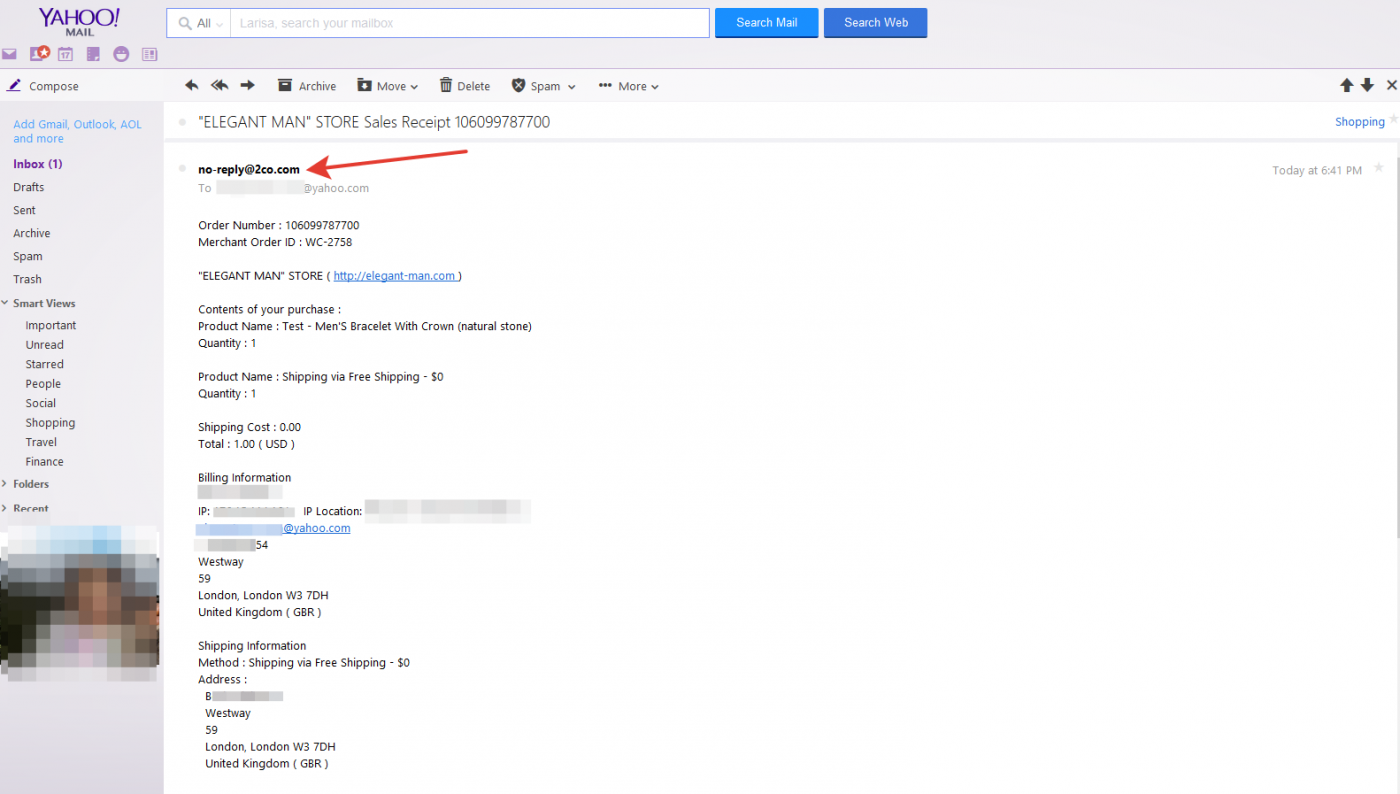Open the Mail icon in the Yahoo toolbar
1400x794 pixels.
click(x=9, y=54)
